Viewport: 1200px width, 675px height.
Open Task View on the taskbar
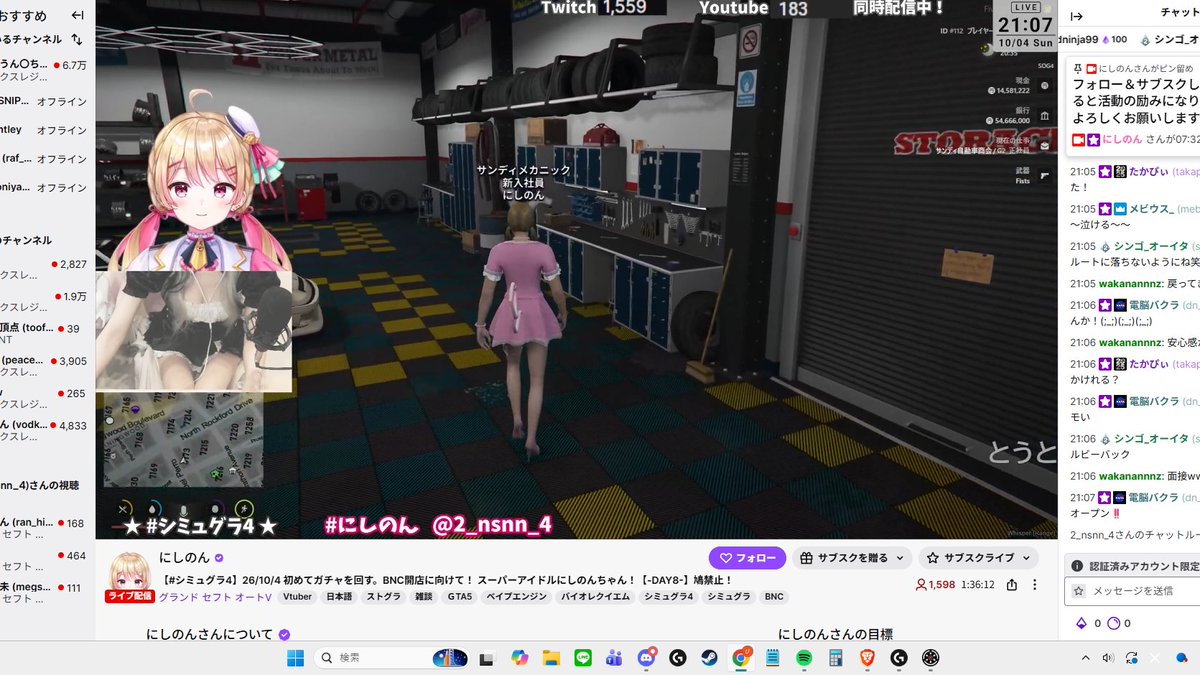[x=487, y=658]
